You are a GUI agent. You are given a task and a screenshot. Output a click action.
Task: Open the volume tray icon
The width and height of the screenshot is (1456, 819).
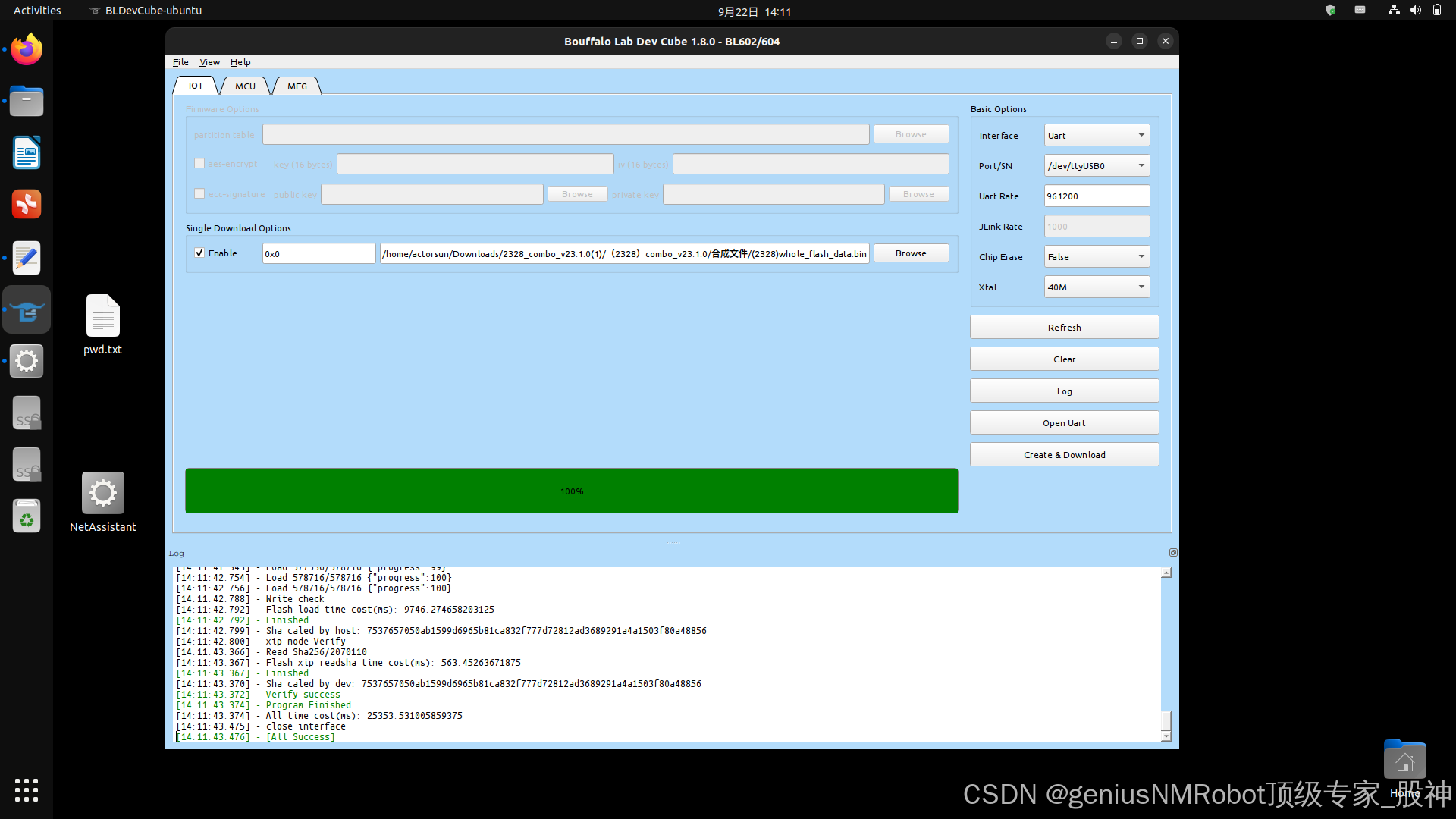pyautogui.click(x=1415, y=11)
